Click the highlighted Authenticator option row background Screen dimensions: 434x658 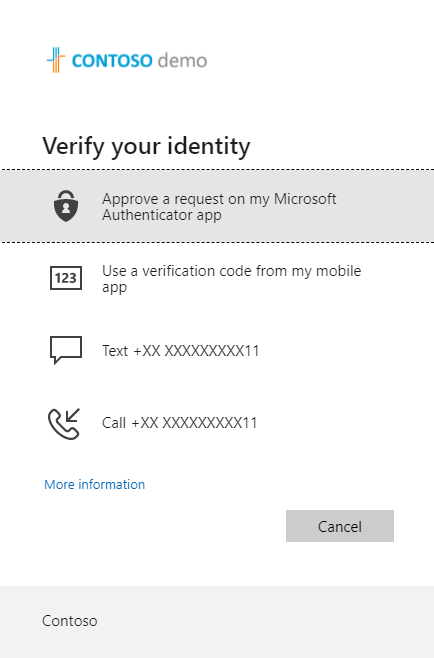pos(217,206)
